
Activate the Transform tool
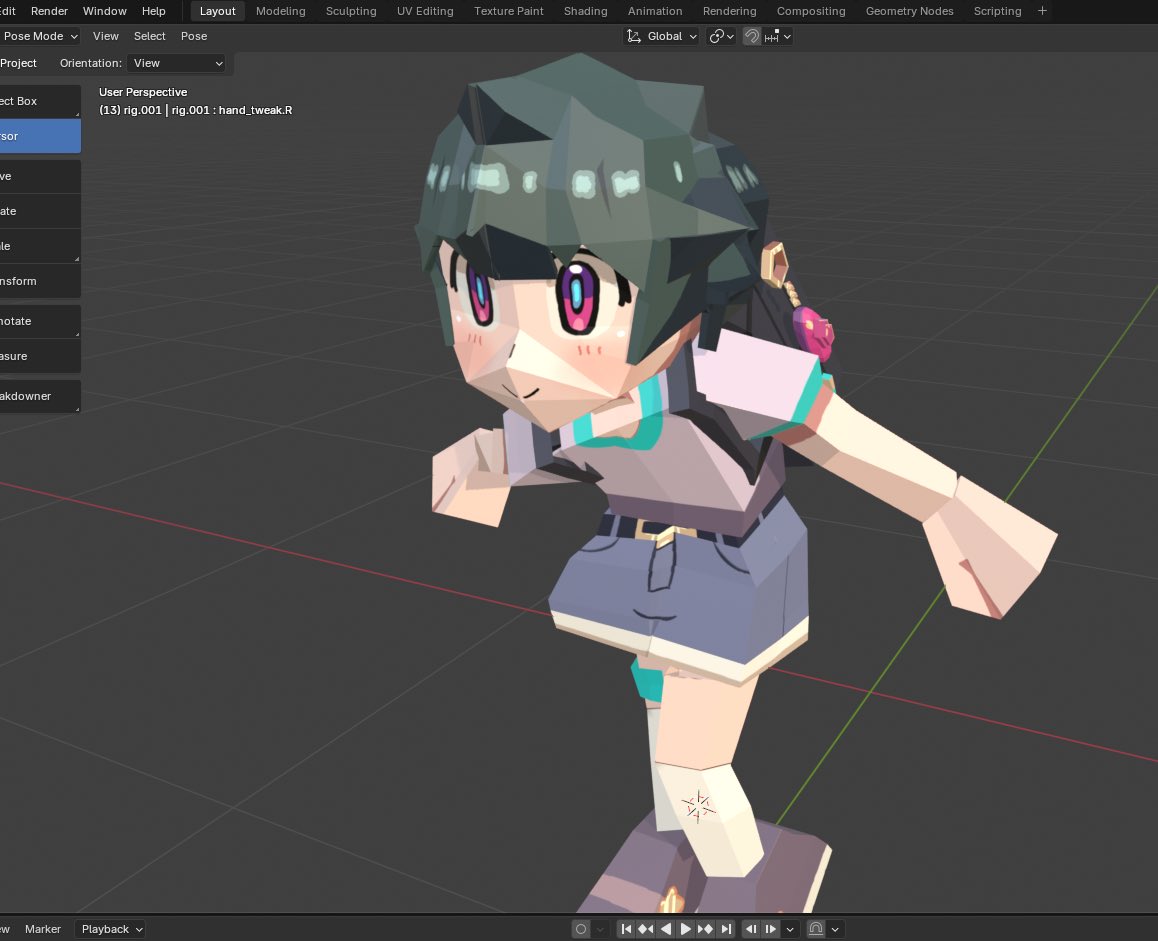click(x=40, y=281)
